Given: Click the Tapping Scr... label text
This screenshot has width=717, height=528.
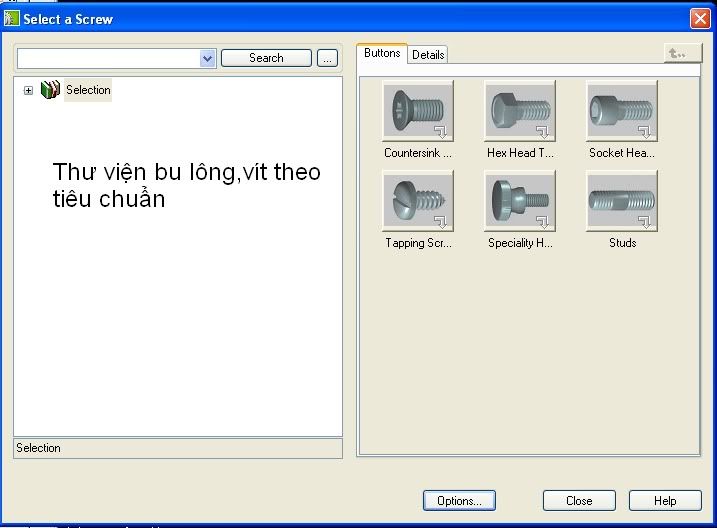Looking at the screenshot, I should pos(418,243).
